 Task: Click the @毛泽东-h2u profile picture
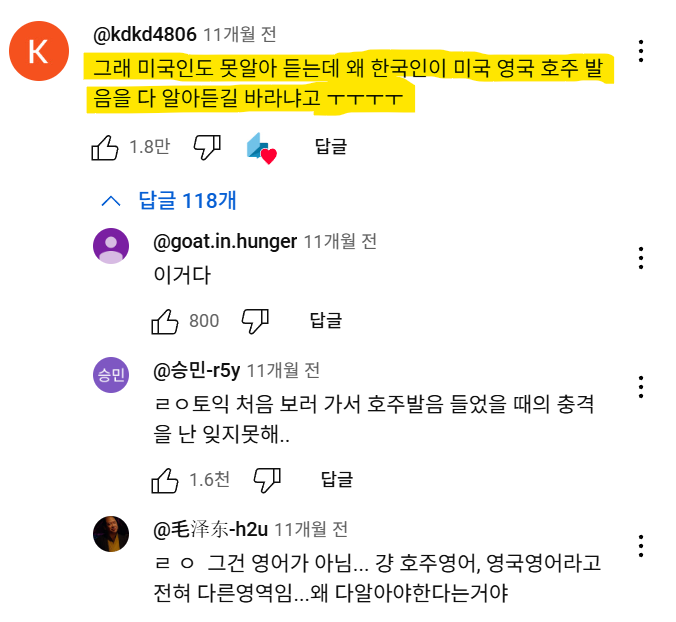(111, 534)
